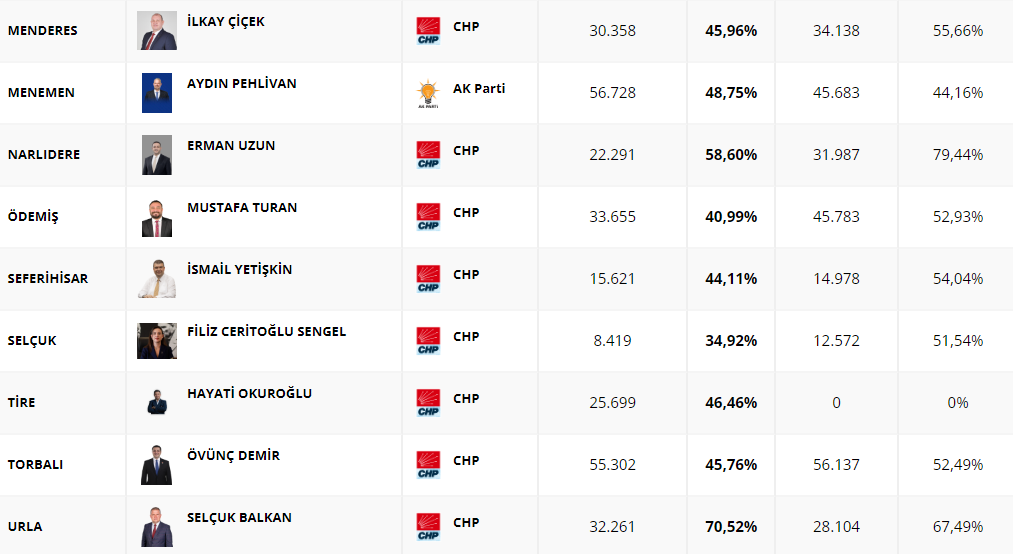The image size is (1013, 554).
Task: Select the candidate name Erman Uzun
Action: click(x=231, y=146)
